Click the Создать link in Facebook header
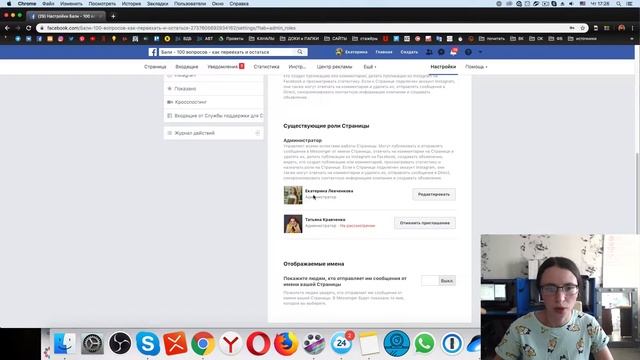 click(409, 52)
